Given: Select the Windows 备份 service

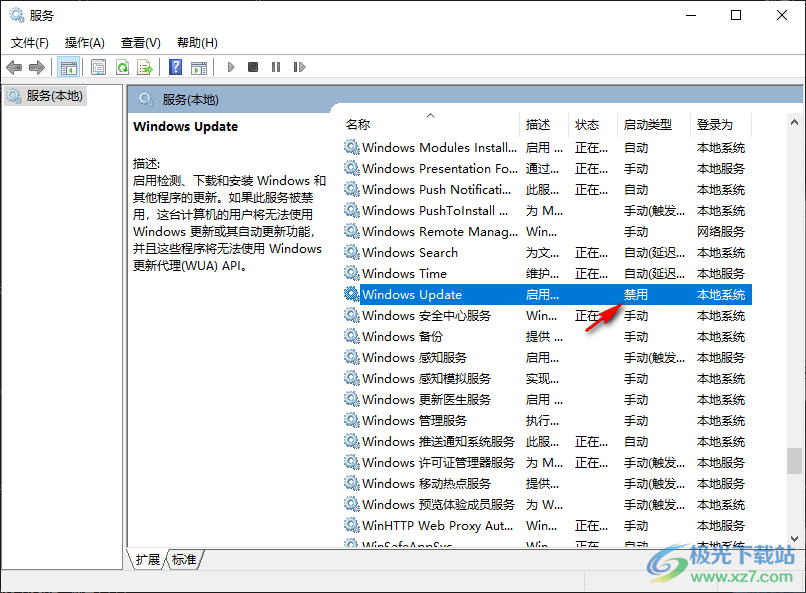Looking at the screenshot, I should (x=547, y=337).
